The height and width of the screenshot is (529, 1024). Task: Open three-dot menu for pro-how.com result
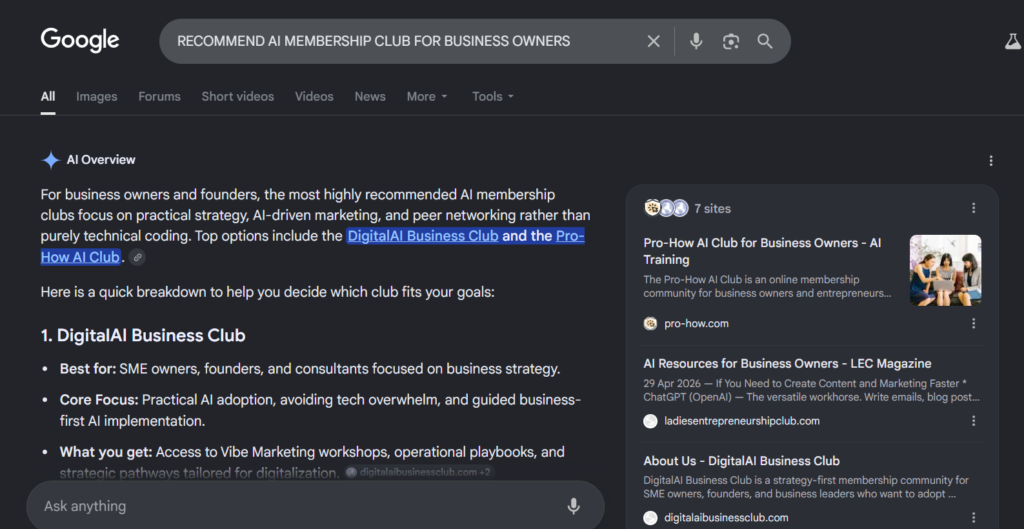pyautogui.click(x=974, y=323)
